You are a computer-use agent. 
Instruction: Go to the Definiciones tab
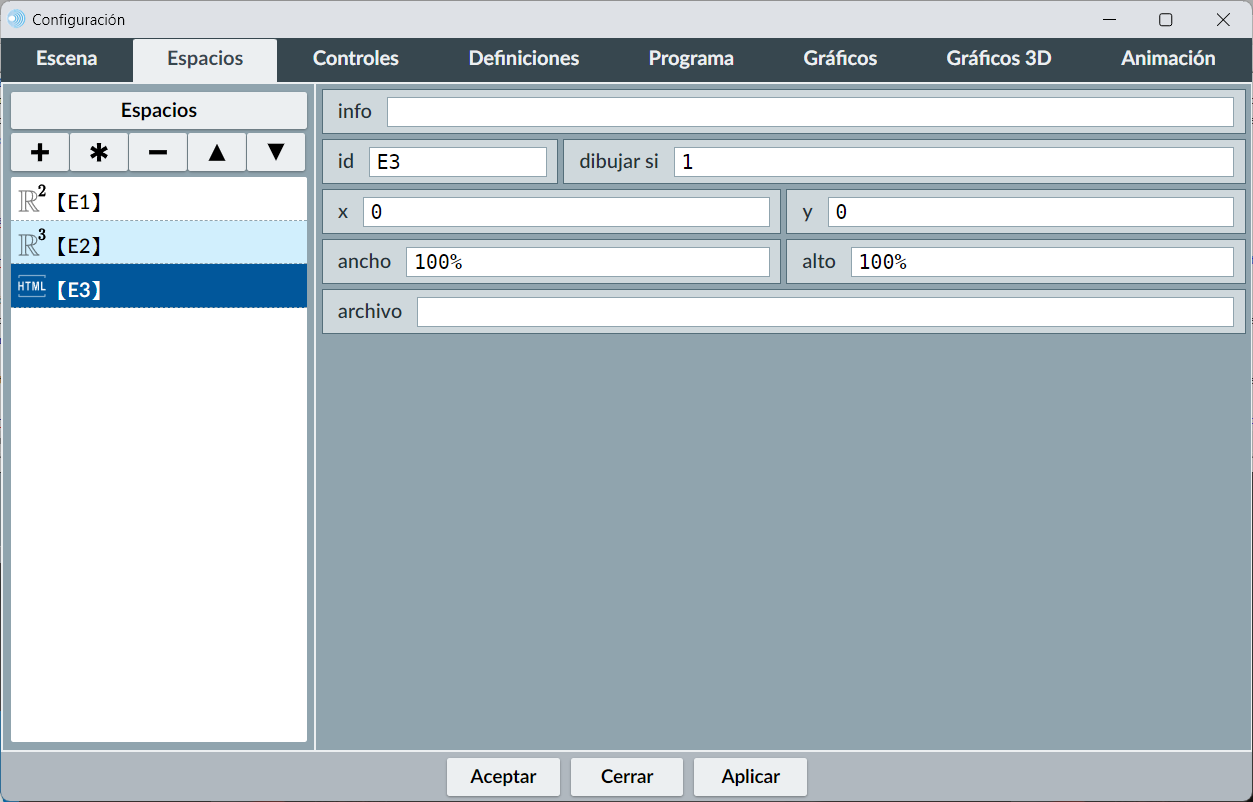524,58
